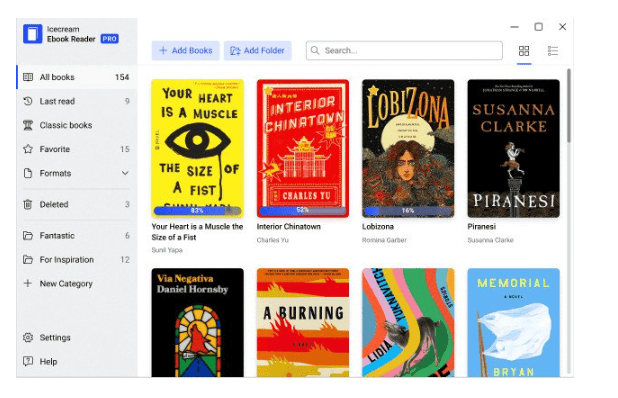This screenshot has height=398, width=618.
Task: Switch to grid thumbnail view
Action: coord(524,51)
